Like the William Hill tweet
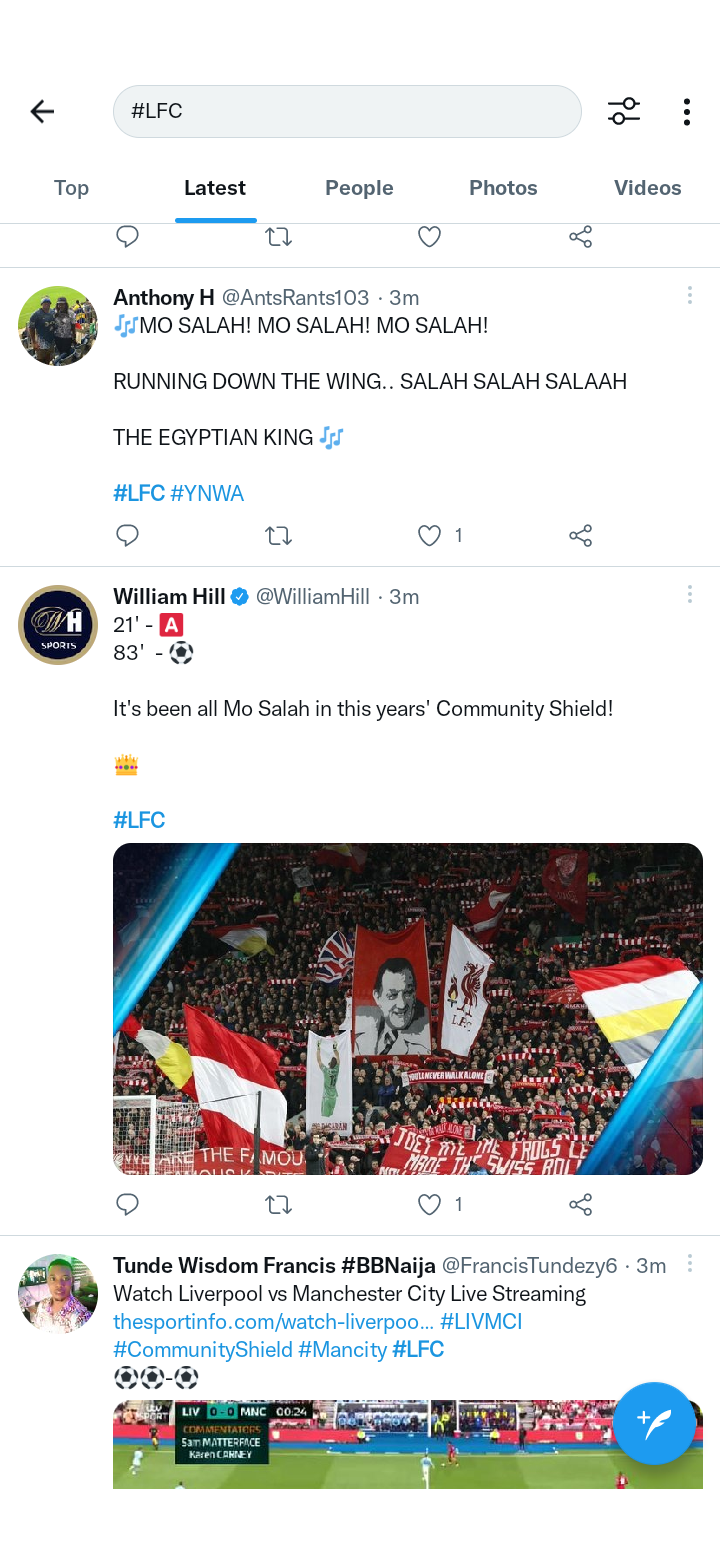Viewport: 720px width, 1560px height. 429,1204
